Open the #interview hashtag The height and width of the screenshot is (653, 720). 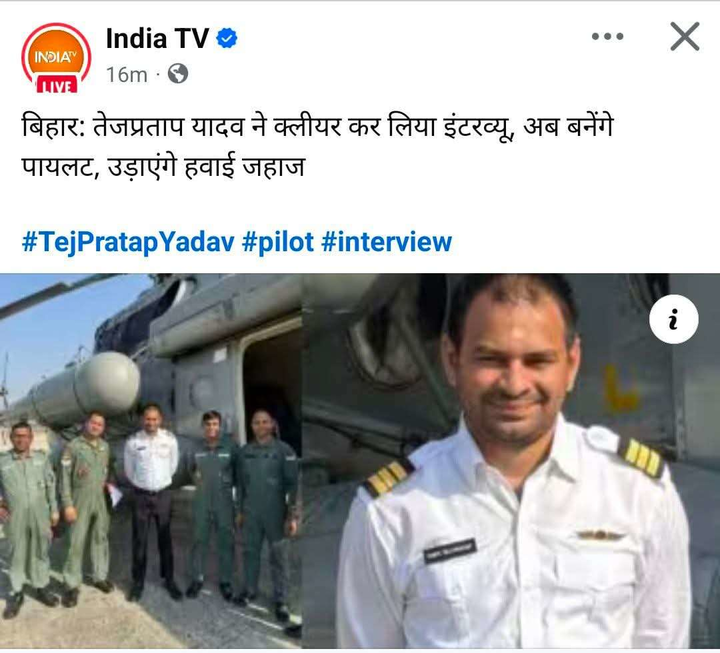click(x=387, y=242)
